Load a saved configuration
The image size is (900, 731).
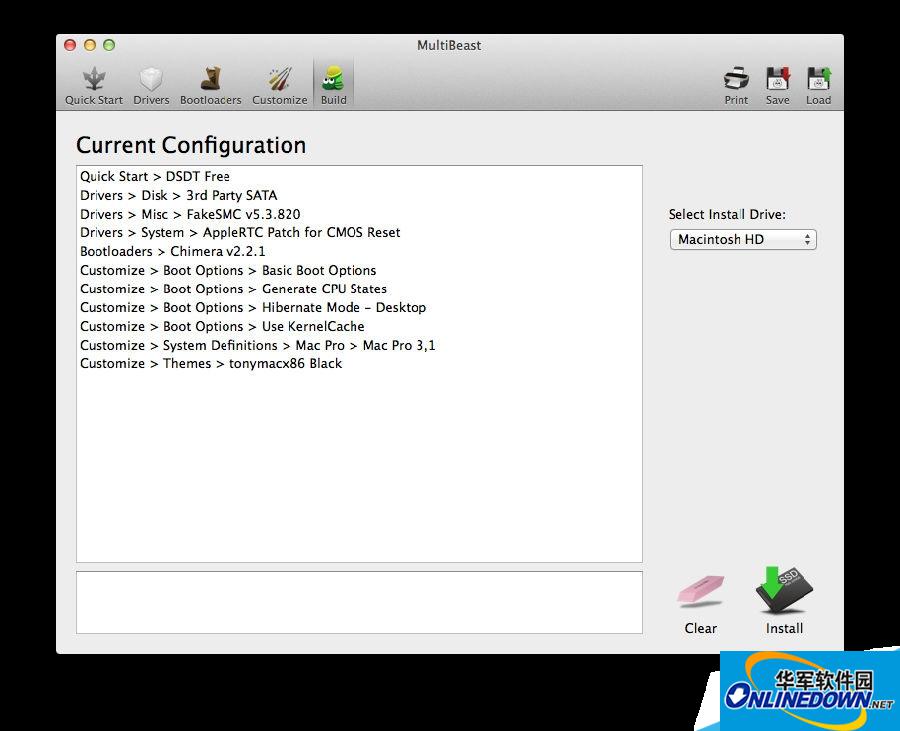click(x=818, y=86)
